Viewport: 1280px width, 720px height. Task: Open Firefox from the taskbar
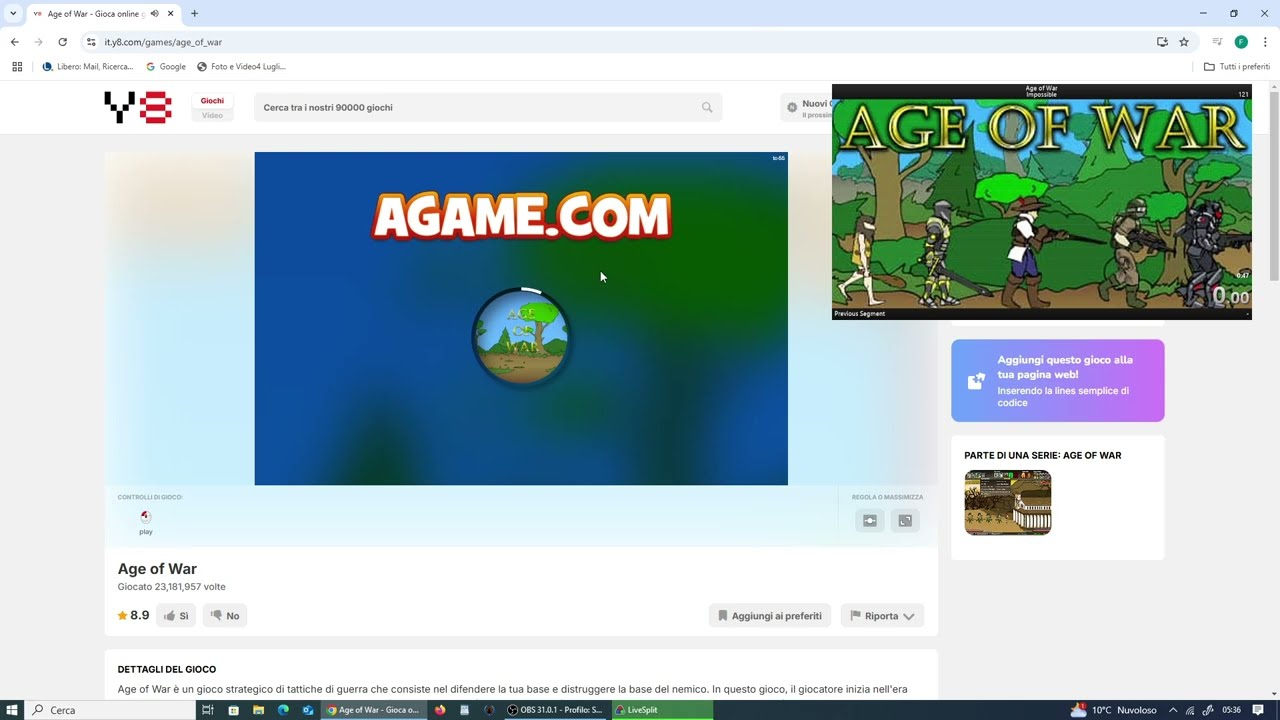point(440,710)
